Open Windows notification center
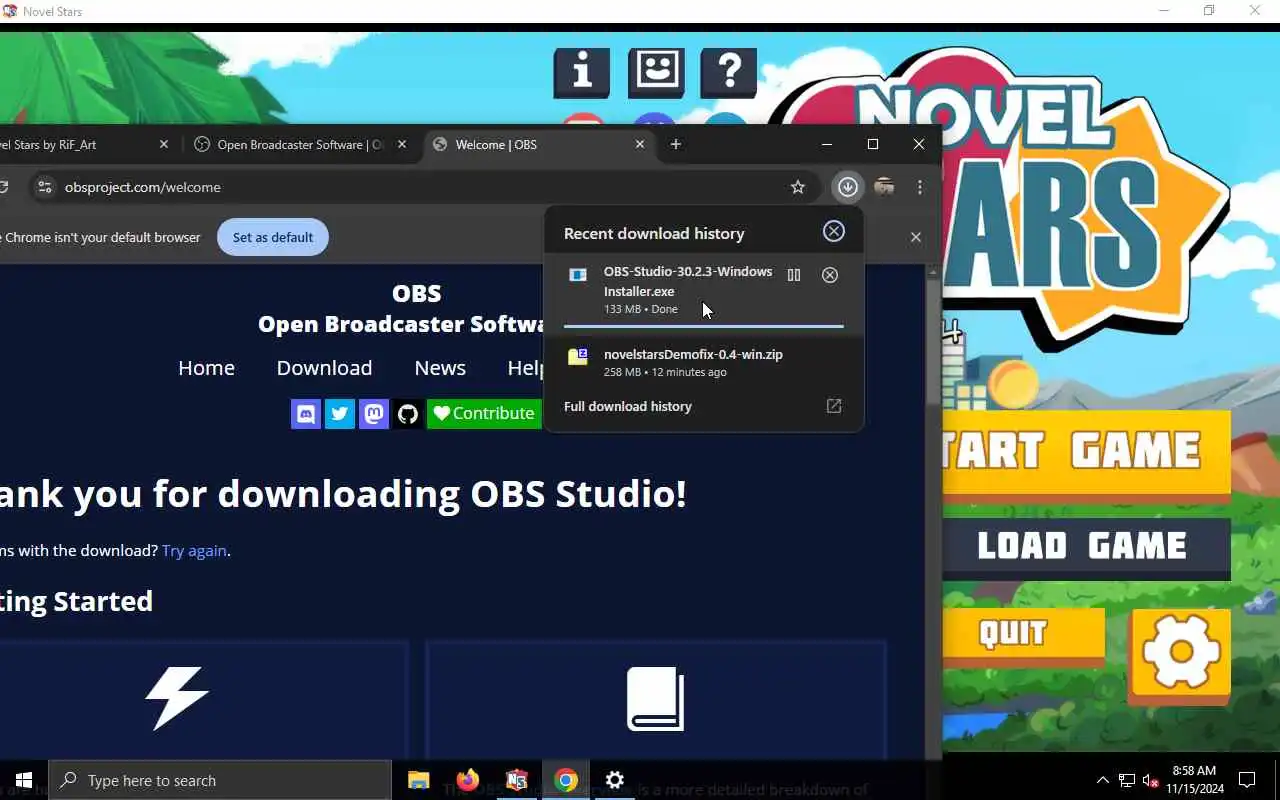 coord(1247,780)
